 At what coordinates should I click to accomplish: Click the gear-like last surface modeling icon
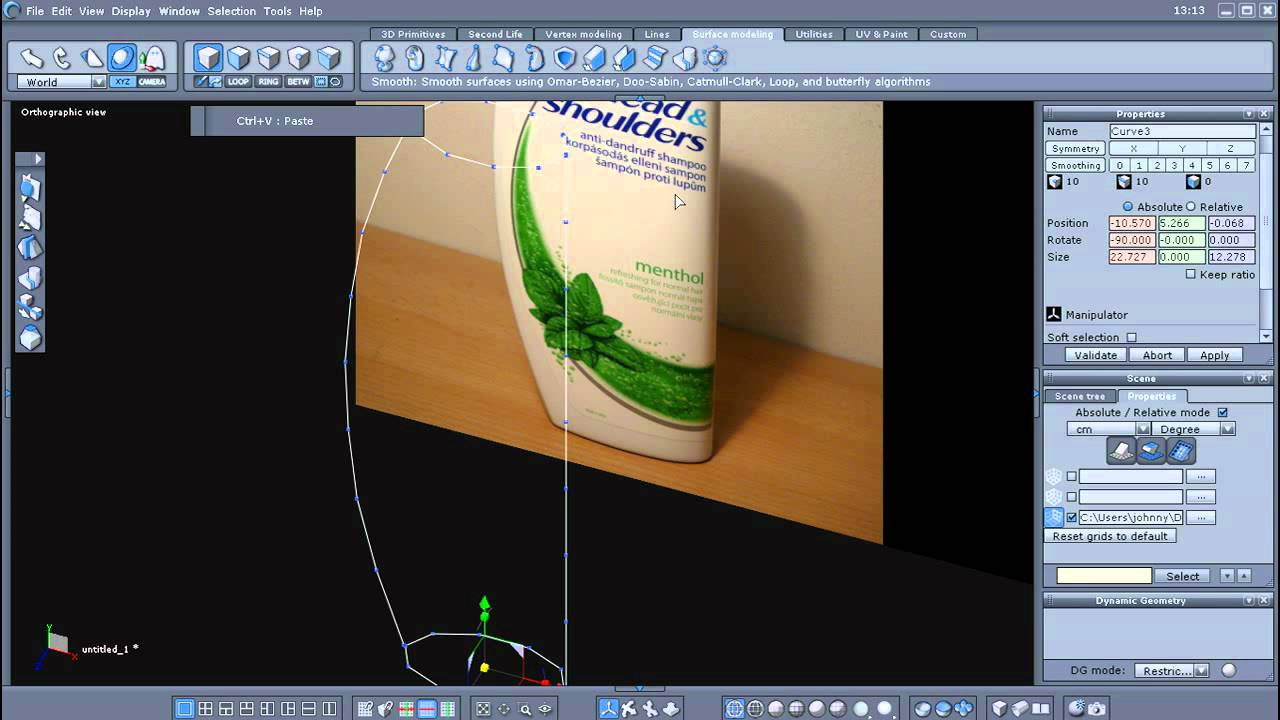coord(716,58)
